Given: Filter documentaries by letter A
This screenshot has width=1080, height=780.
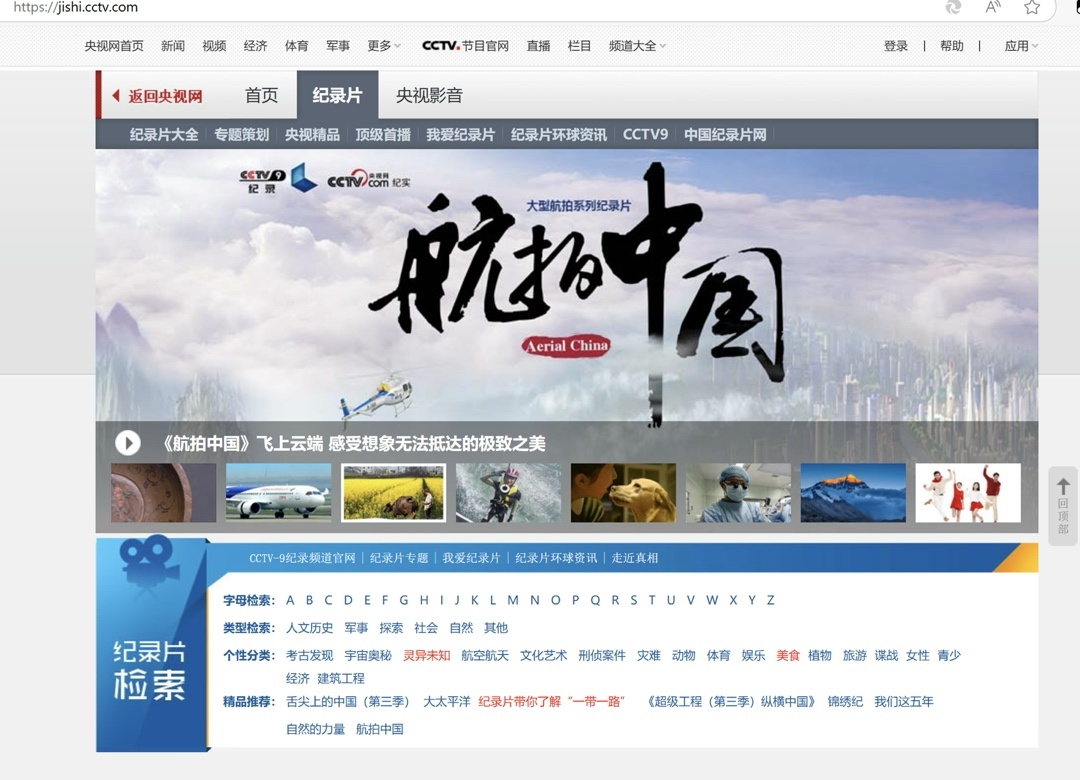Looking at the screenshot, I should coord(290,600).
